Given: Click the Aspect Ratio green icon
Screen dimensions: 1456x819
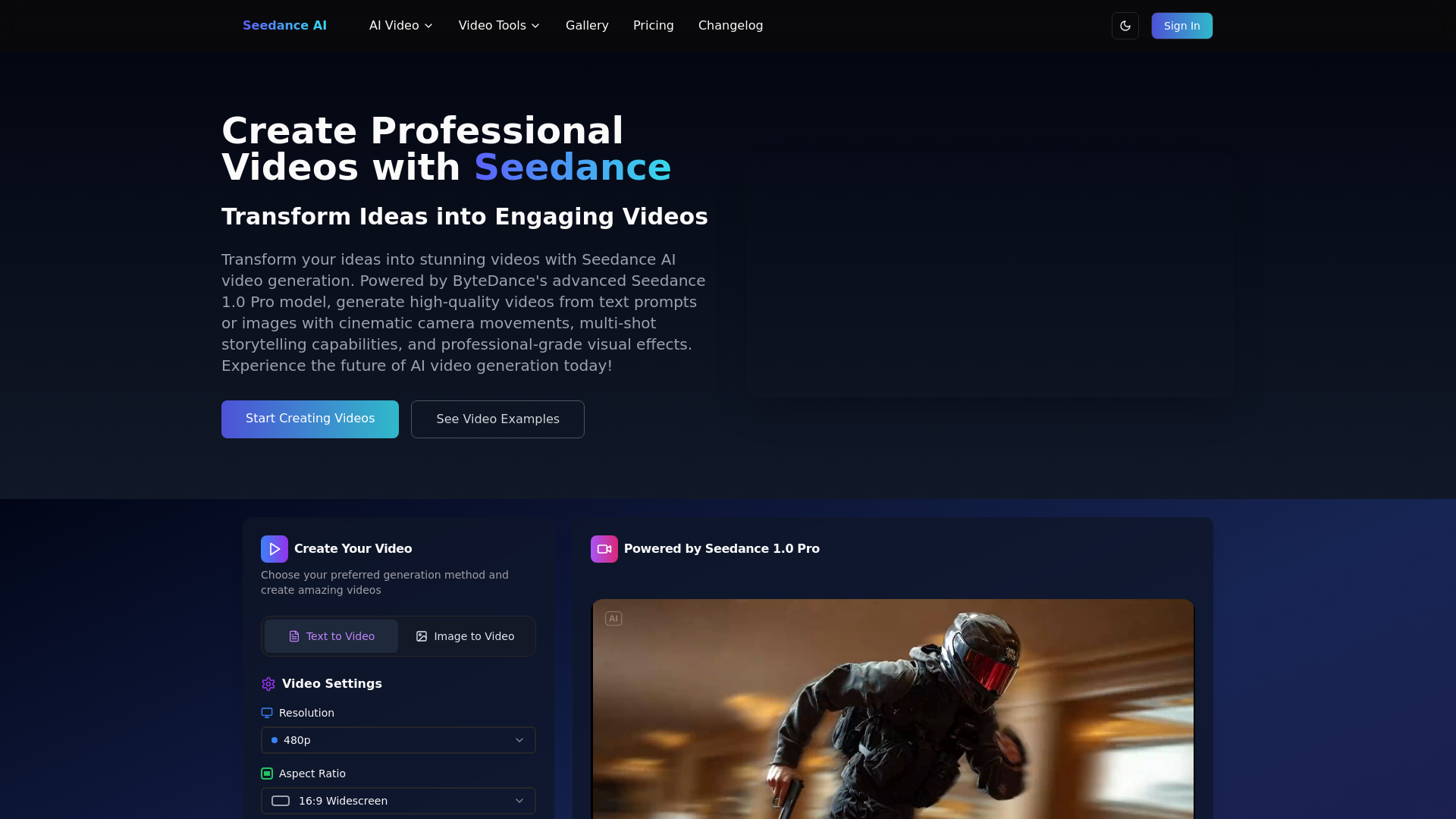Looking at the screenshot, I should pyautogui.click(x=267, y=773).
